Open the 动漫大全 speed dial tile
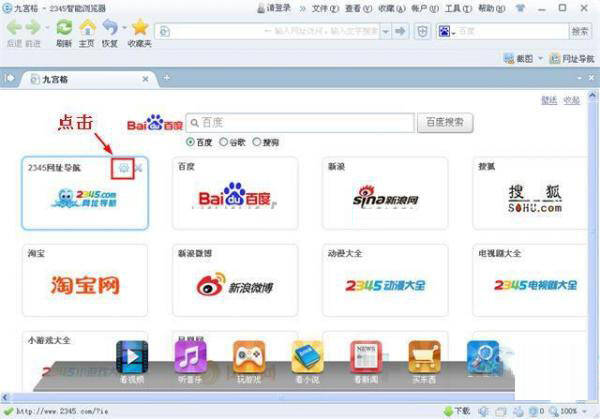The width and height of the screenshot is (600, 419). pyautogui.click(x=385, y=280)
